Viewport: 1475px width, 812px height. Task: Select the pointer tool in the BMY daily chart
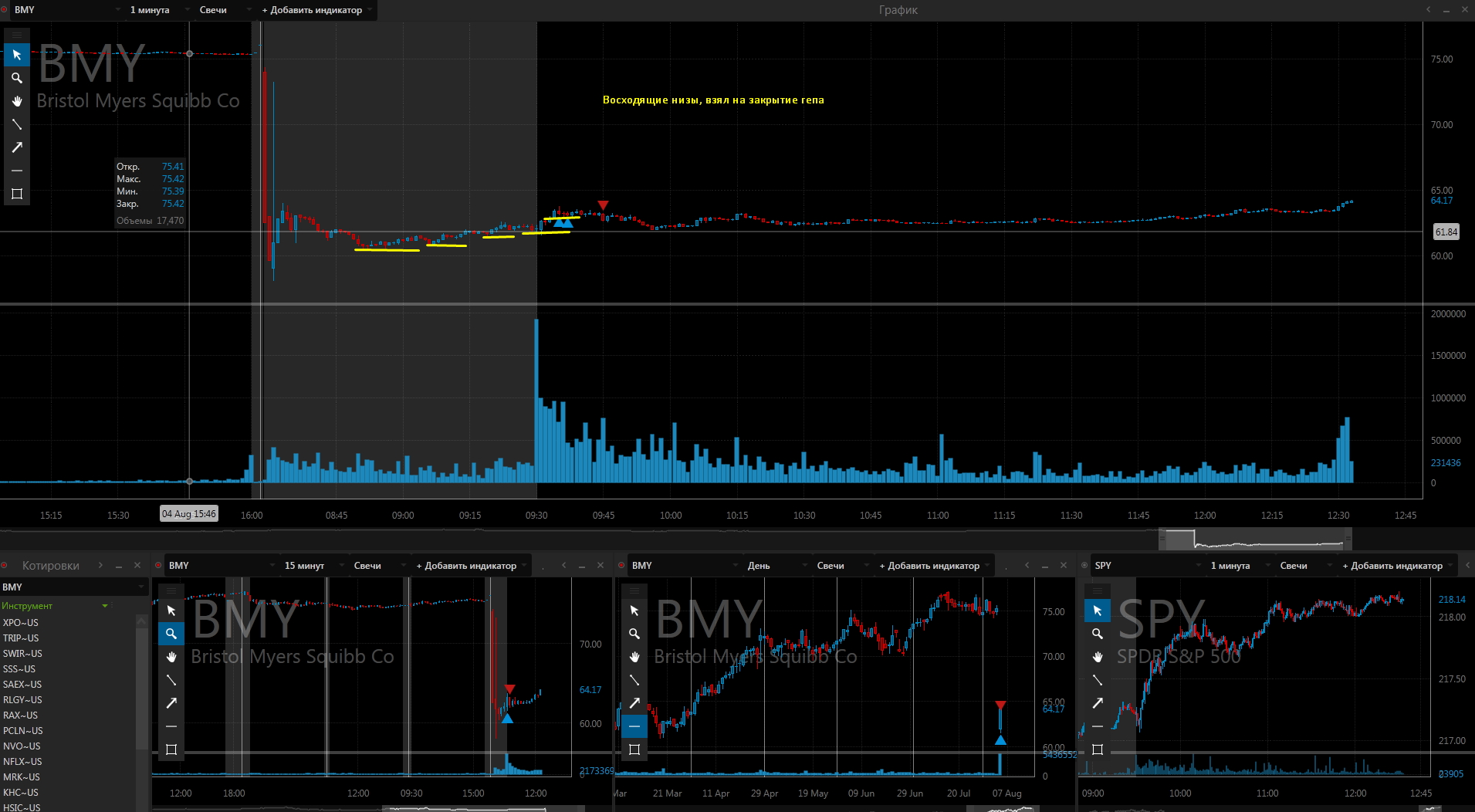634,611
